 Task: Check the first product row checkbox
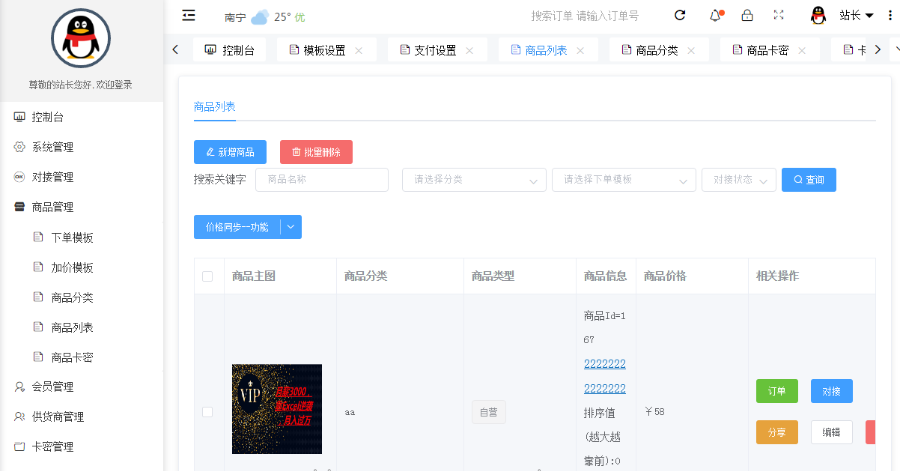tap(208, 412)
